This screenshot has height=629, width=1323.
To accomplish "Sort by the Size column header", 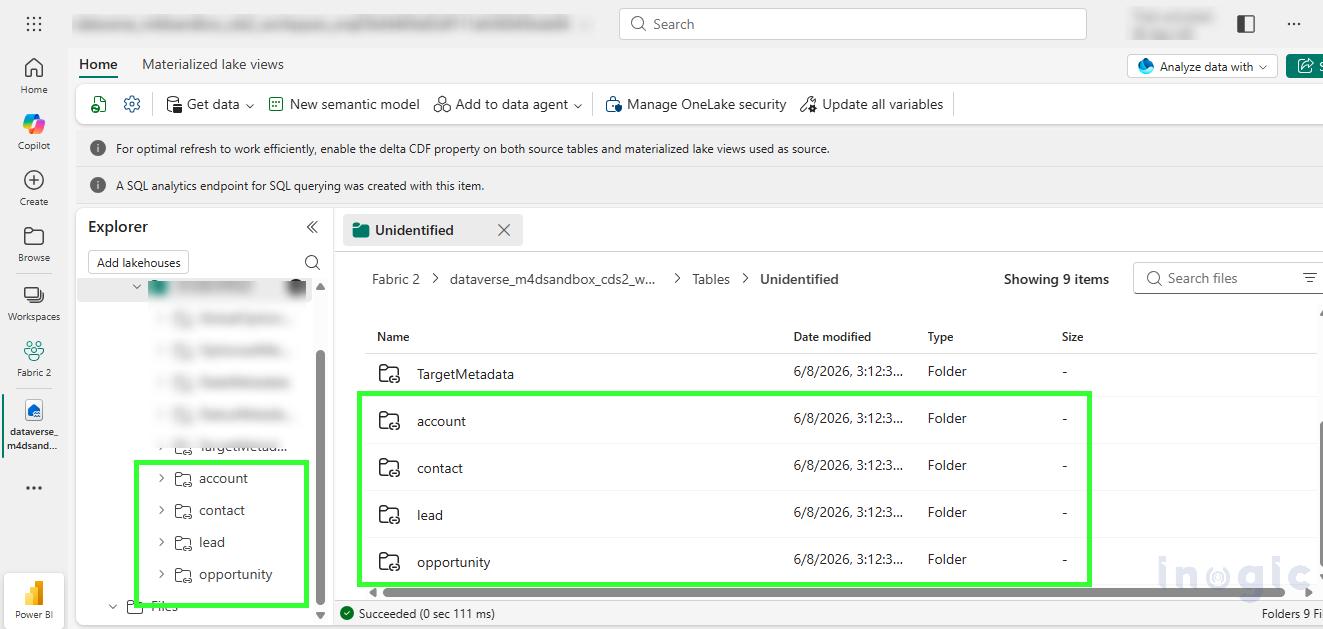I will tap(1072, 337).
